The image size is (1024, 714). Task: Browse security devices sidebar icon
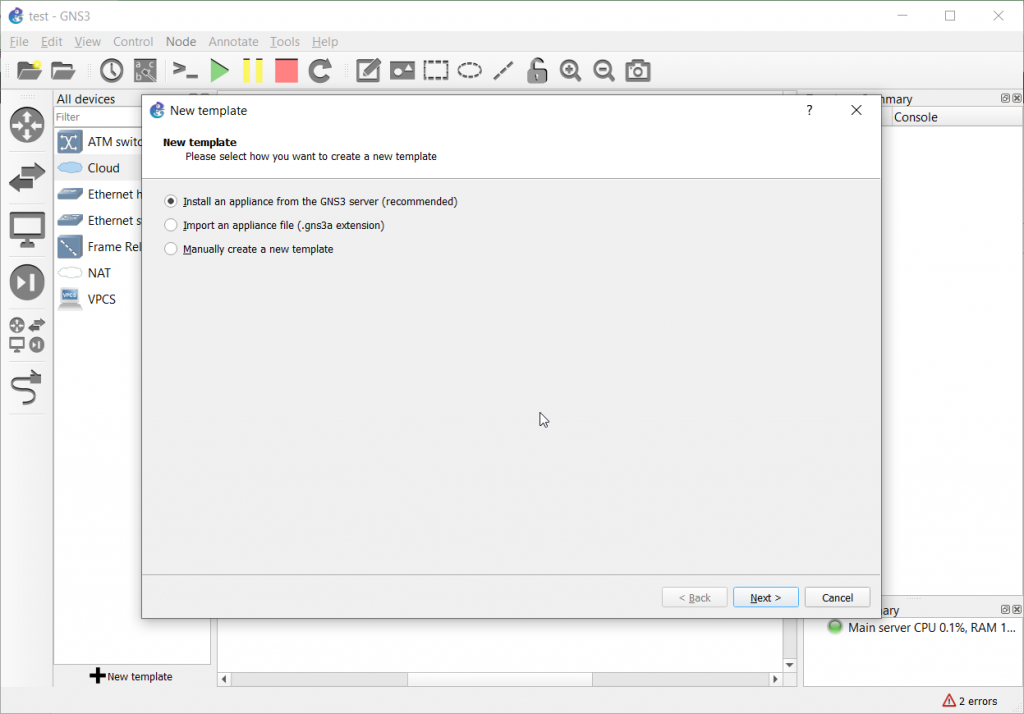27,282
